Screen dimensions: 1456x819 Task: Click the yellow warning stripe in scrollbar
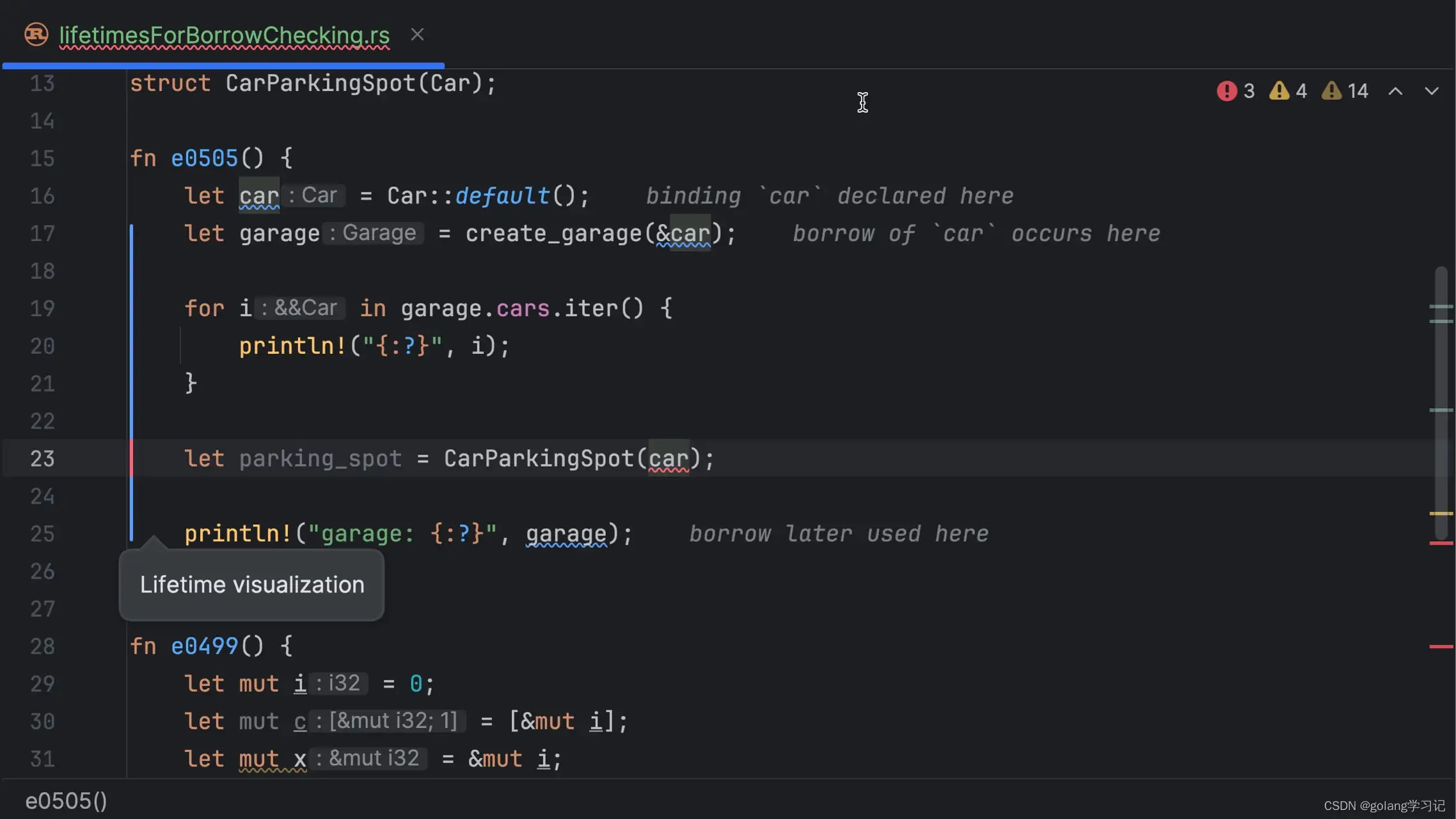tap(1441, 513)
